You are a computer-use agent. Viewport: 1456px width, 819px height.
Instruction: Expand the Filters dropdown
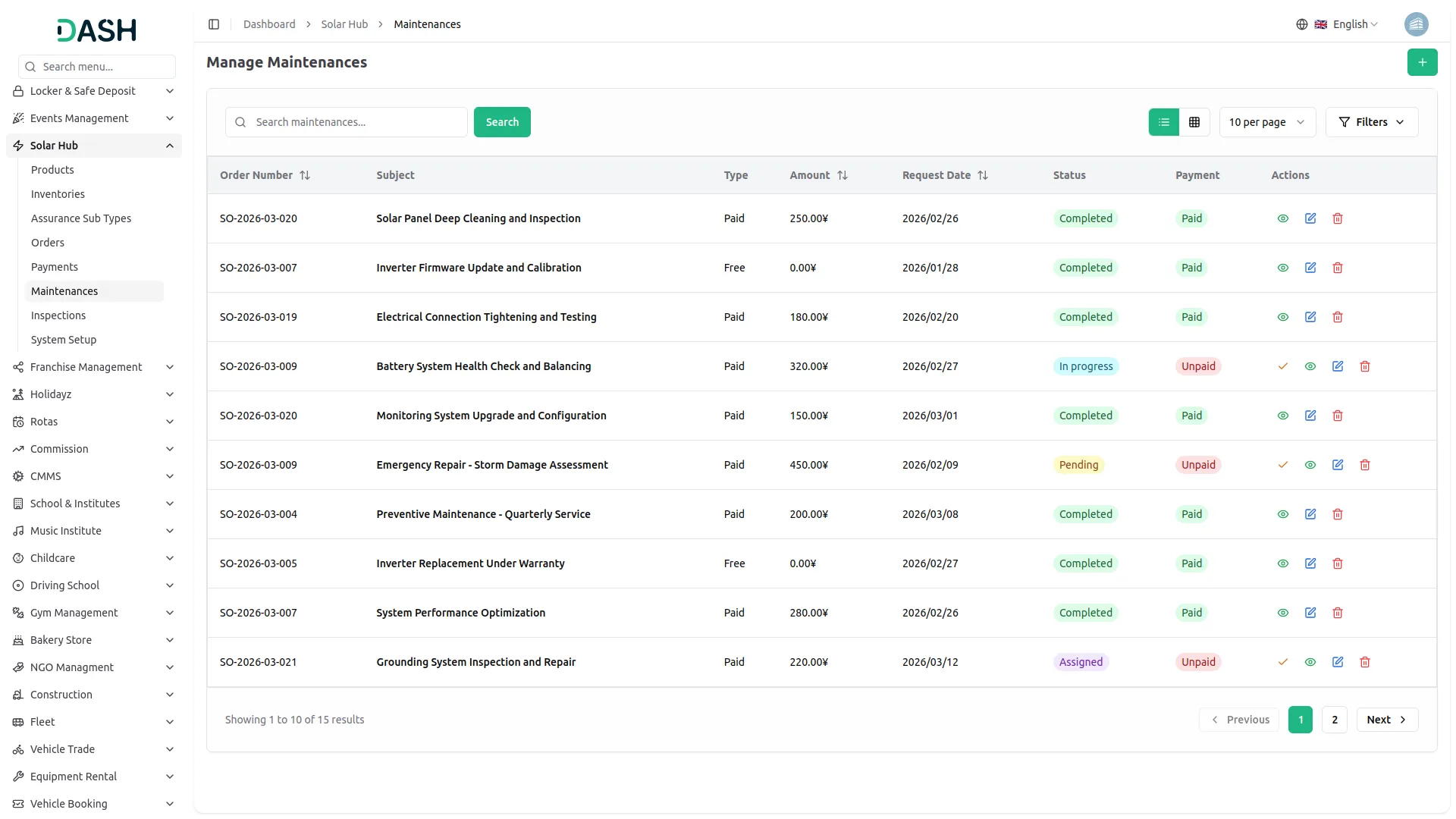(x=1371, y=122)
